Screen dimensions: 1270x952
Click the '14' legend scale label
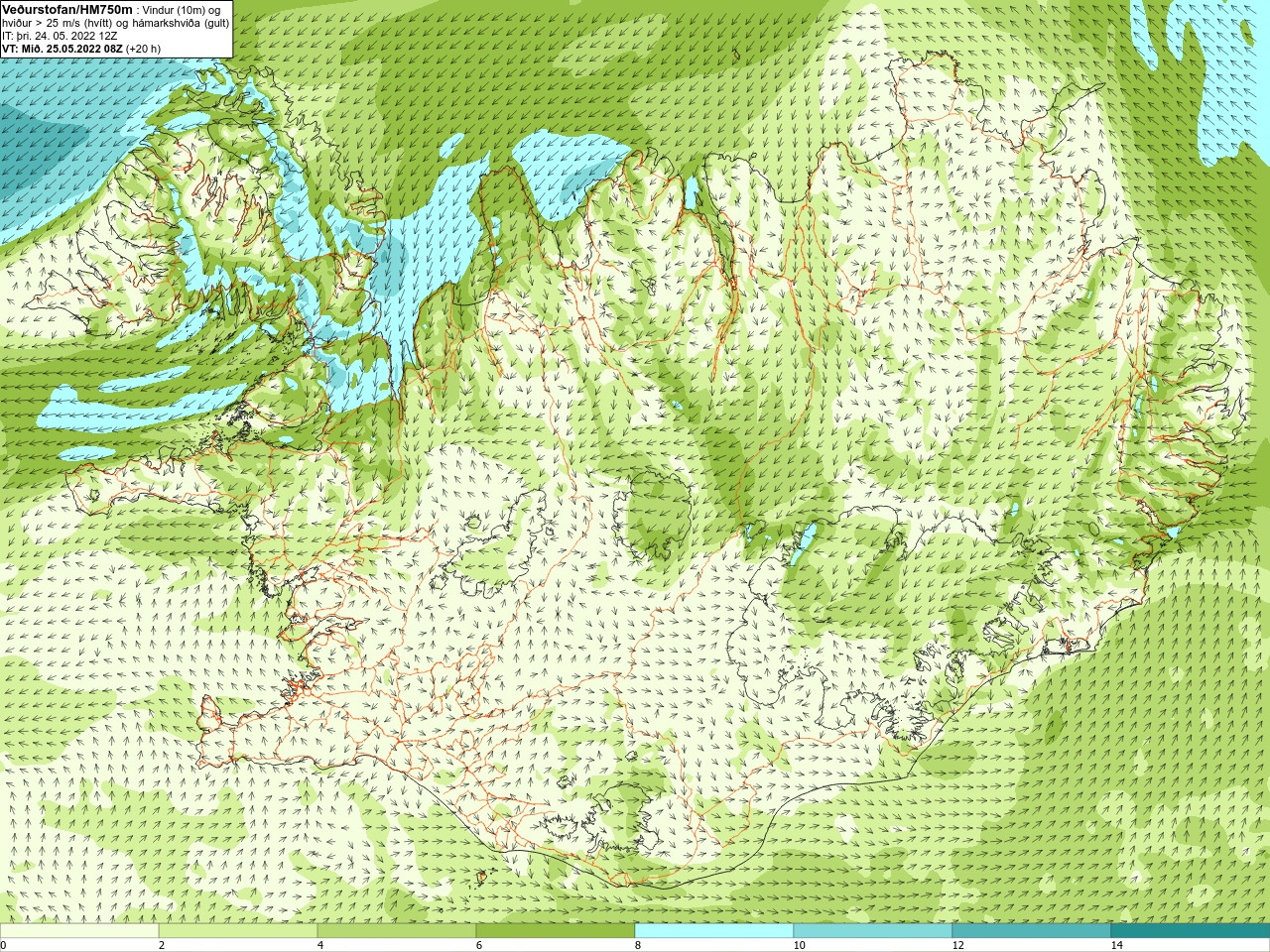1116,945
